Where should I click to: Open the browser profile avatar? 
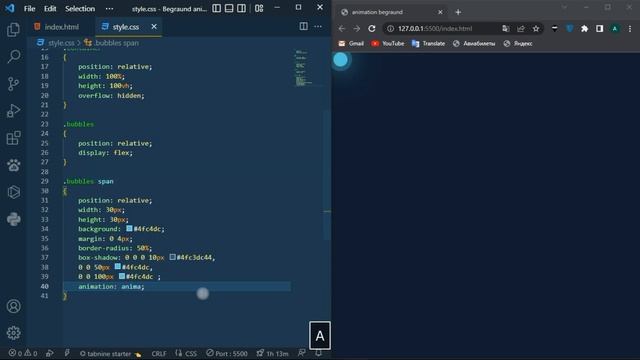point(615,29)
